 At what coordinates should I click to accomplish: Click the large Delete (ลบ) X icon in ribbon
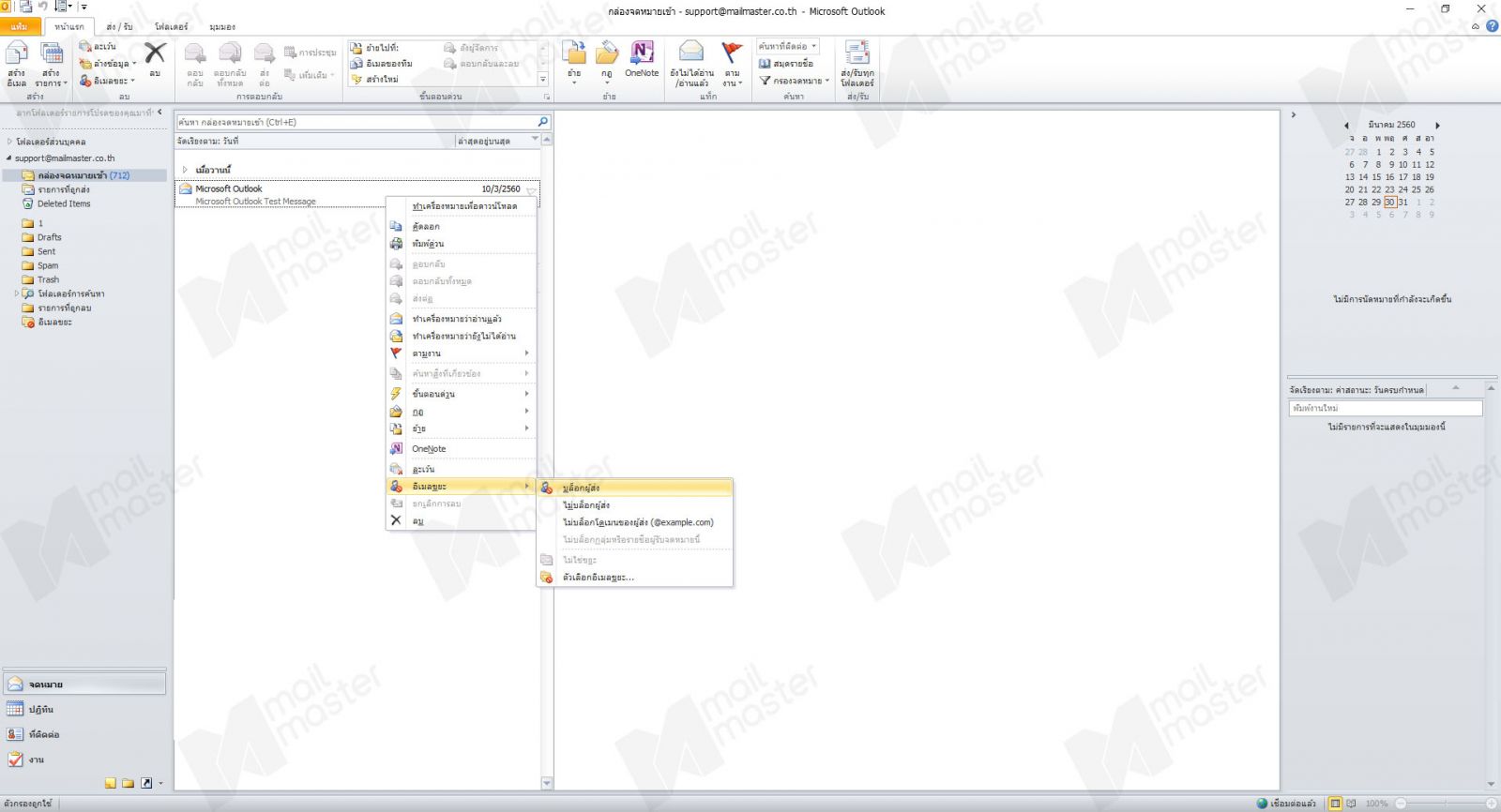155,53
